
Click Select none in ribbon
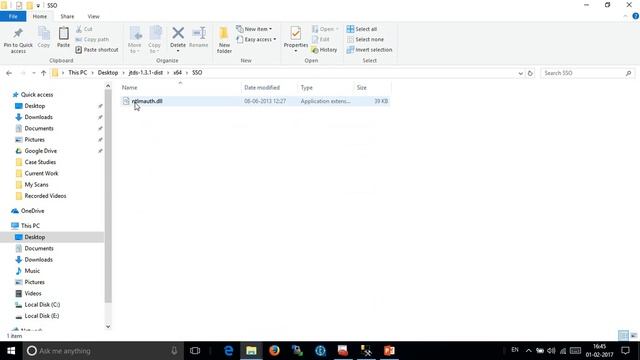coord(365,39)
